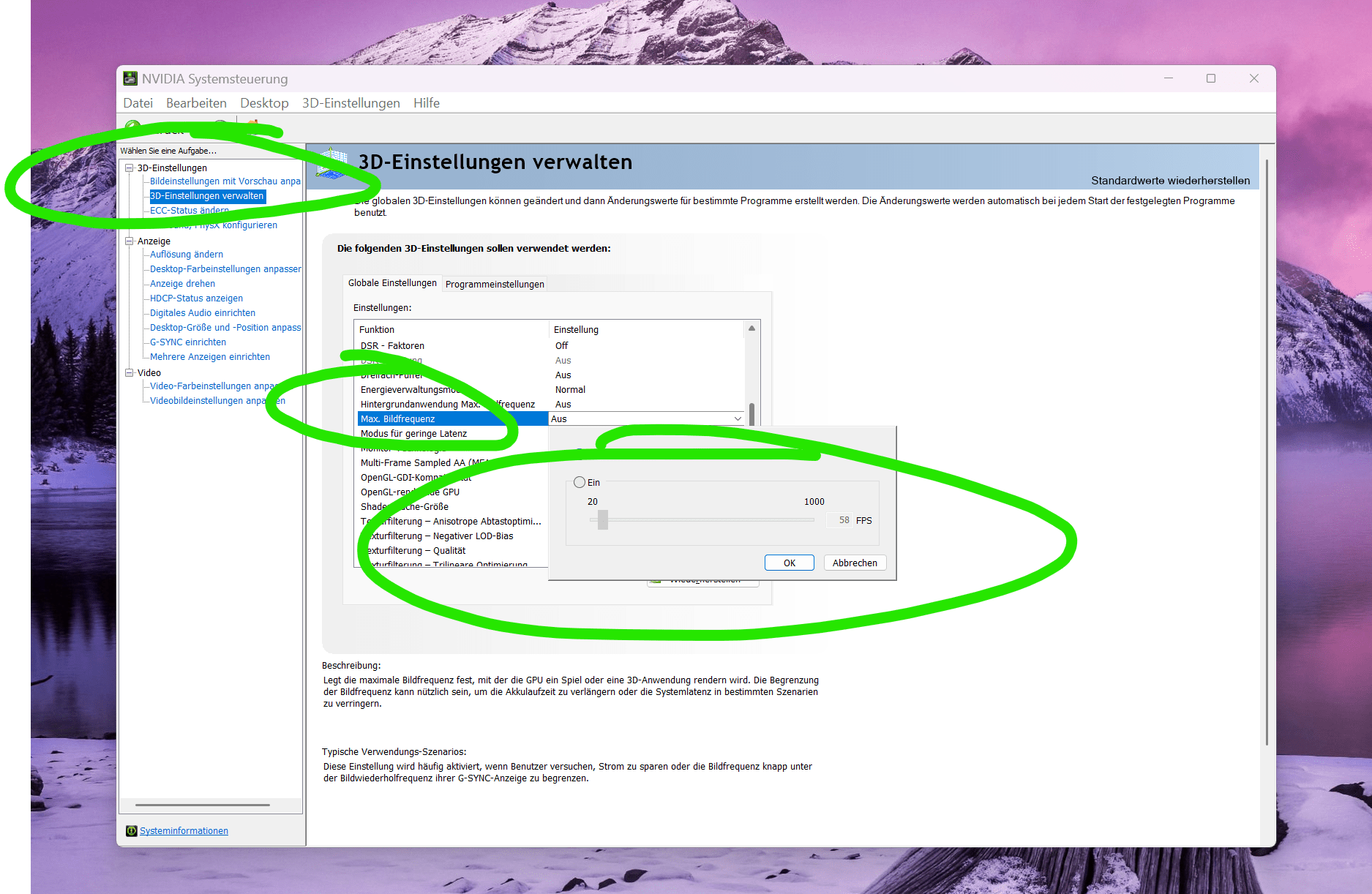This screenshot has width=1372, height=894.
Task: Open G-SYNC einrichten
Action: click(188, 342)
